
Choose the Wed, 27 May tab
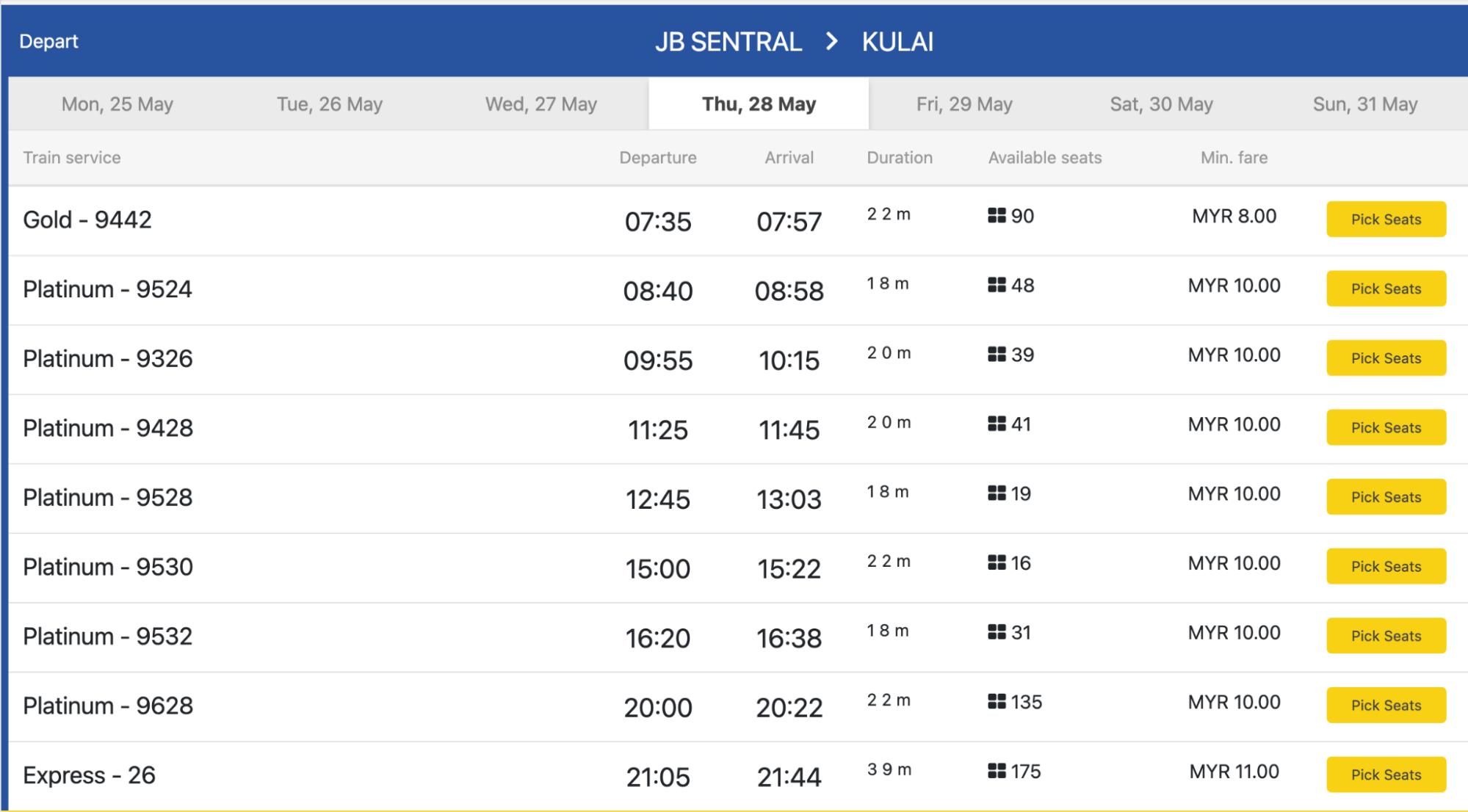click(541, 104)
